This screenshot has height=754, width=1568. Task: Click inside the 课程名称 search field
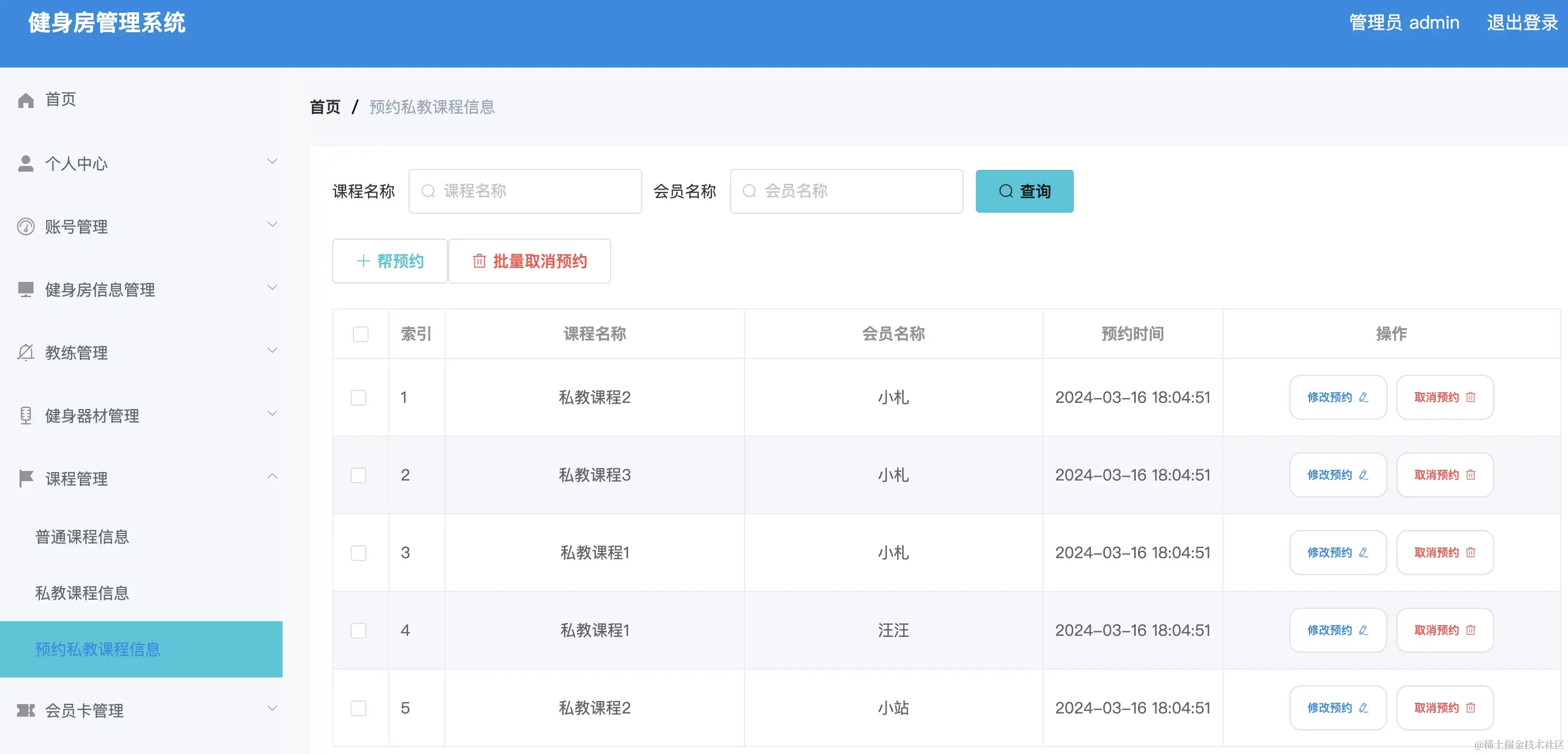point(525,191)
